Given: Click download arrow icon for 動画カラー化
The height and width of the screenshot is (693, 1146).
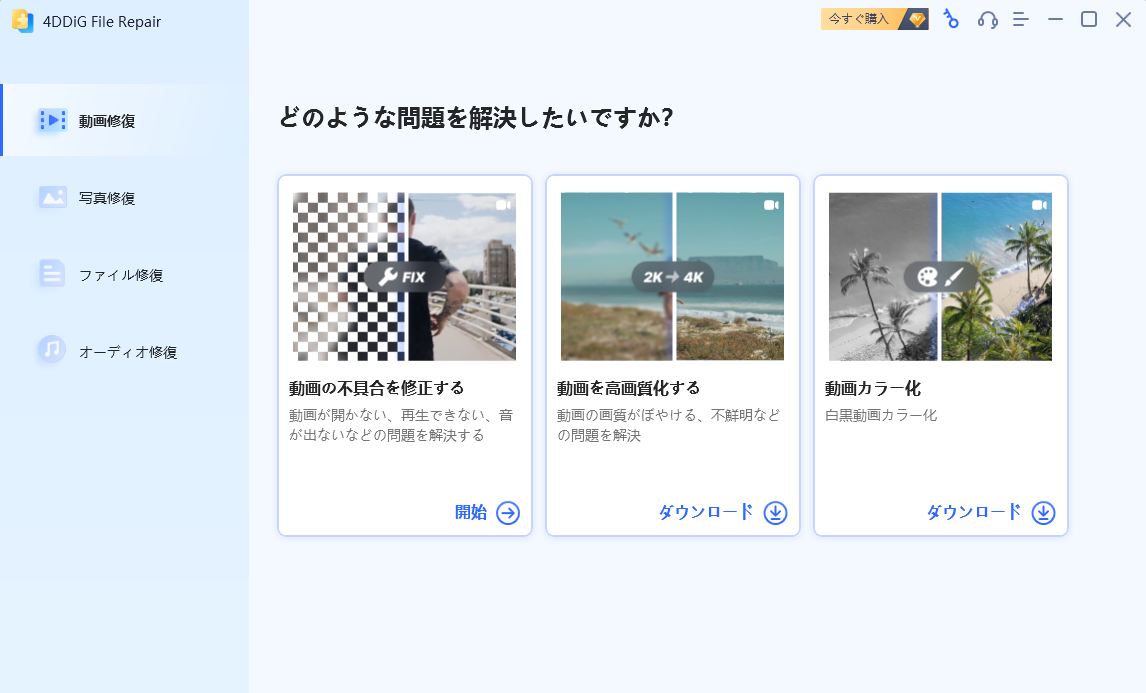Looking at the screenshot, I should [x=1043, y=513].
